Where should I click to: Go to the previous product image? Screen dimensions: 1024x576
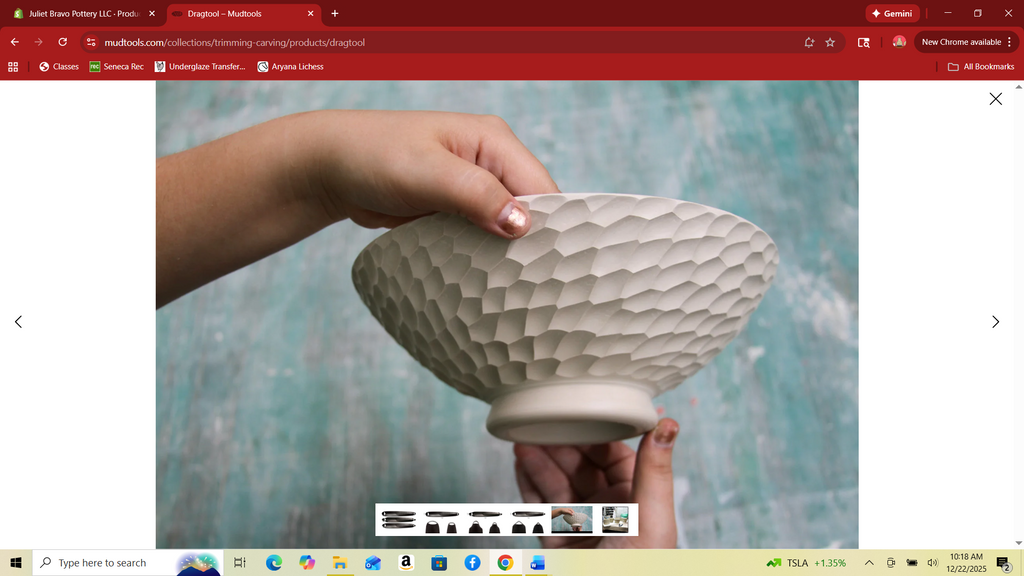[18, 322]
